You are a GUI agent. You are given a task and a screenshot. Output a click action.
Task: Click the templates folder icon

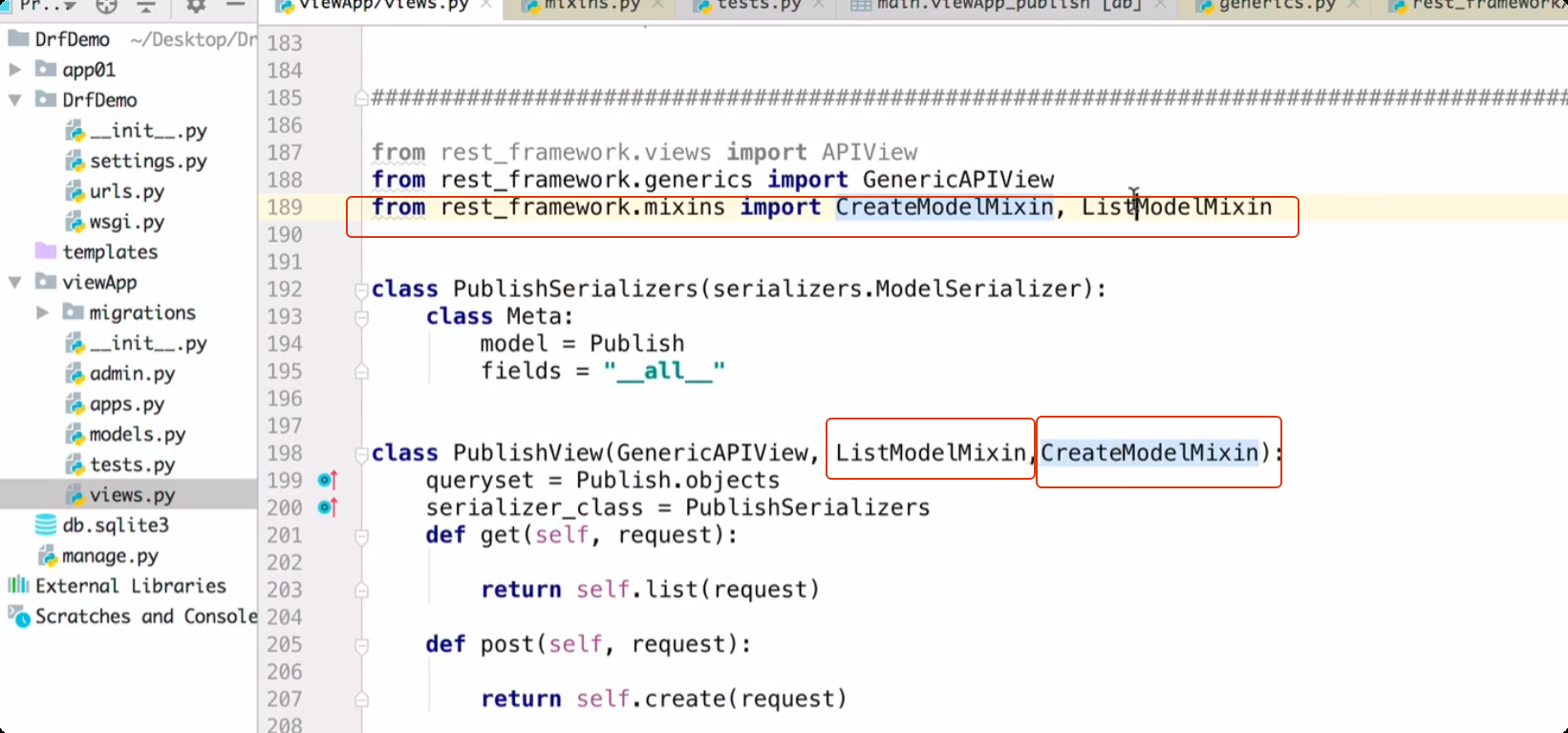pyautogui.click(x=46, y=251)
